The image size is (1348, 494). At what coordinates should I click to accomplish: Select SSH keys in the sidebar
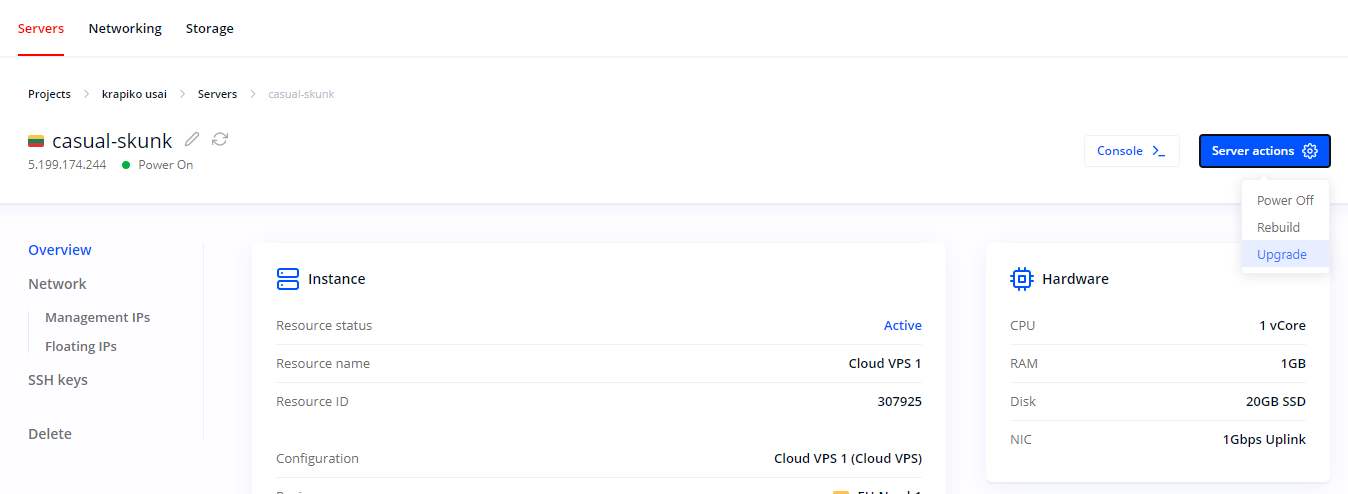(58, 380)
